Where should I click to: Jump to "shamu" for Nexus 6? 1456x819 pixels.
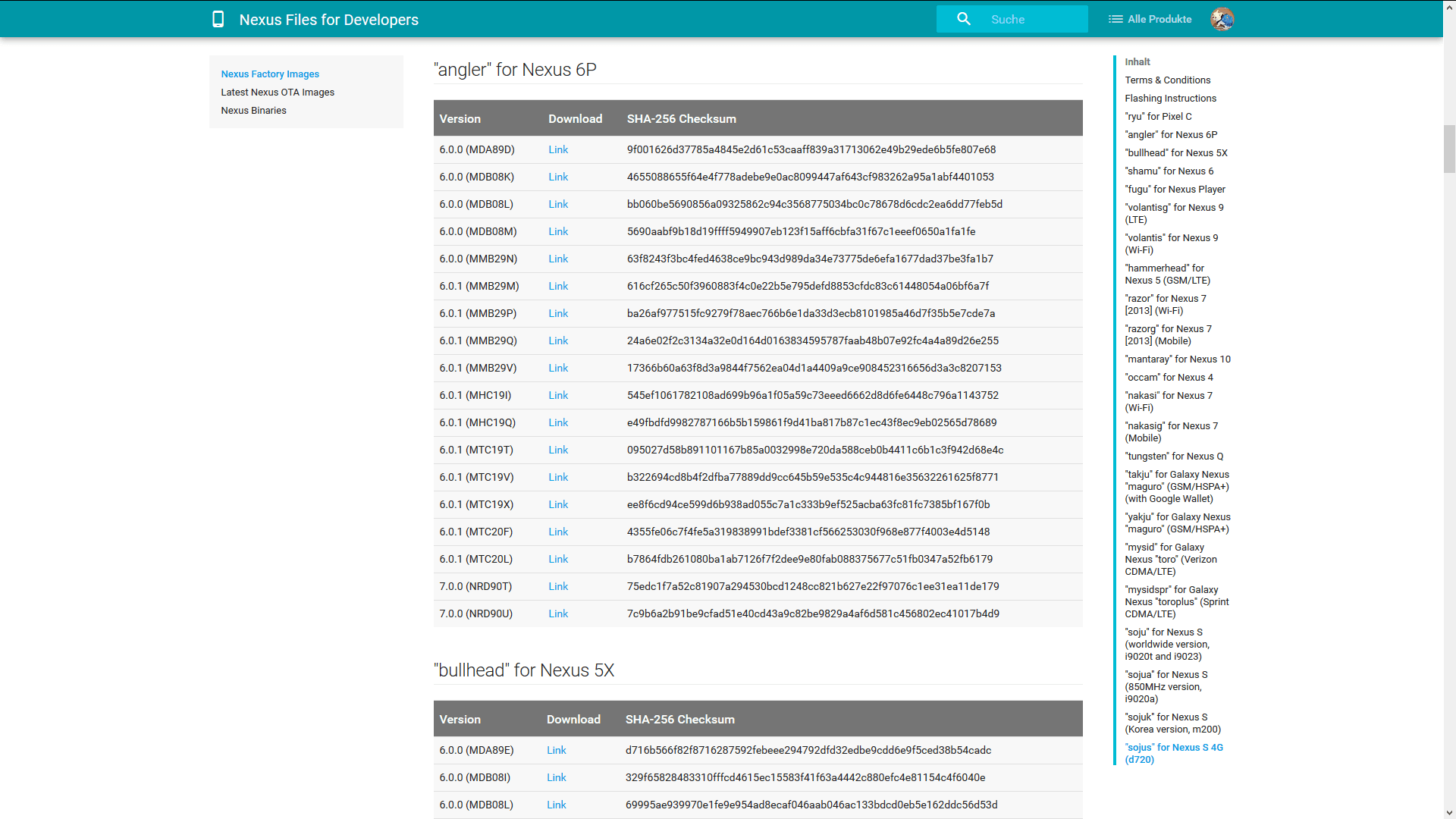pyautogui.click(x=1169, y=171)
